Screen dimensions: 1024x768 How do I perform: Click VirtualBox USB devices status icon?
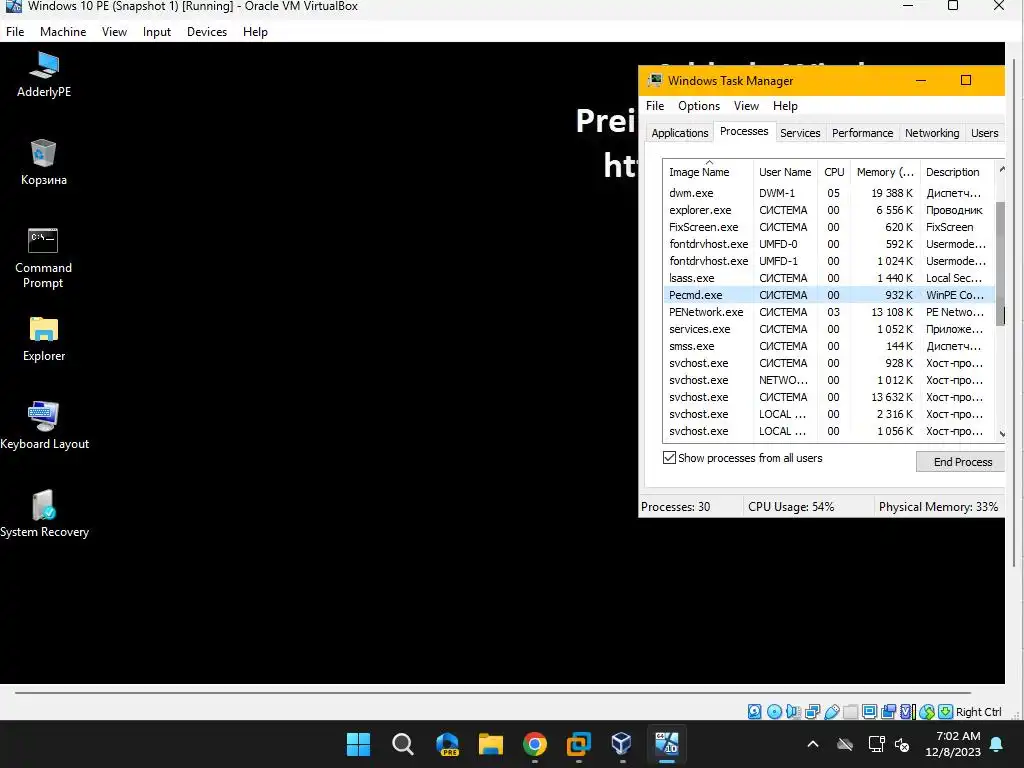tap(831, 712)
